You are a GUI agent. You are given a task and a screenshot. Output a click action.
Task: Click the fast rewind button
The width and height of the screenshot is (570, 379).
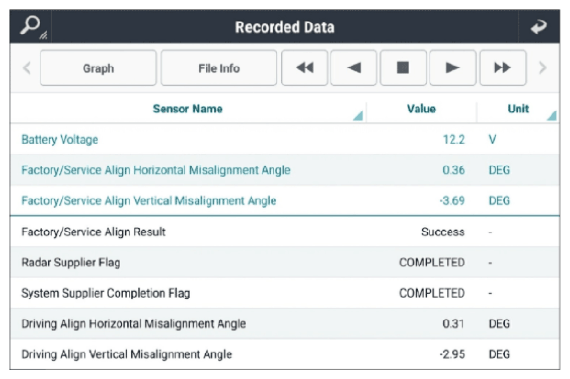305,68
